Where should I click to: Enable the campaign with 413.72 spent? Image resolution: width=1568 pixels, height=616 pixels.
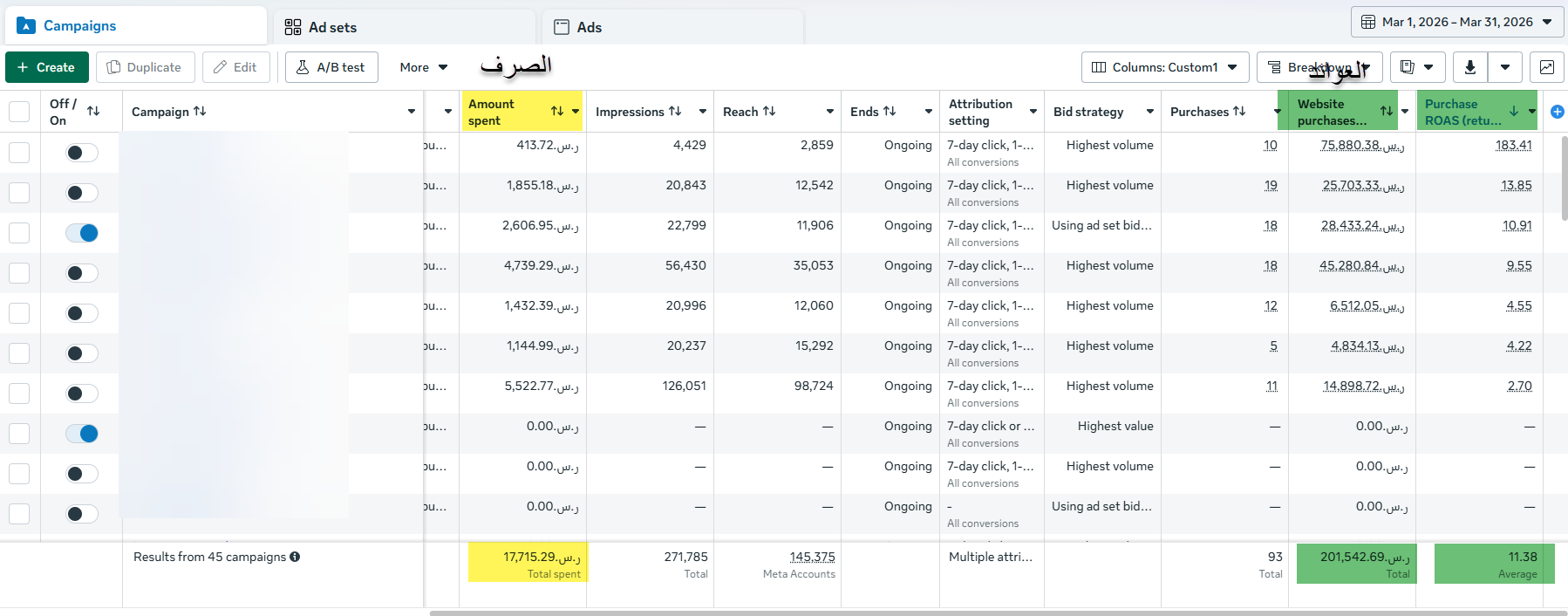(x=82, y=153)
